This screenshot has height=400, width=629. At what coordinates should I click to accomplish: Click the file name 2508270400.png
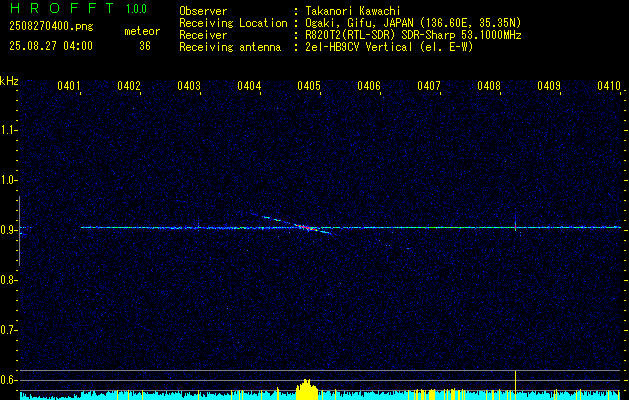point(51,27)
